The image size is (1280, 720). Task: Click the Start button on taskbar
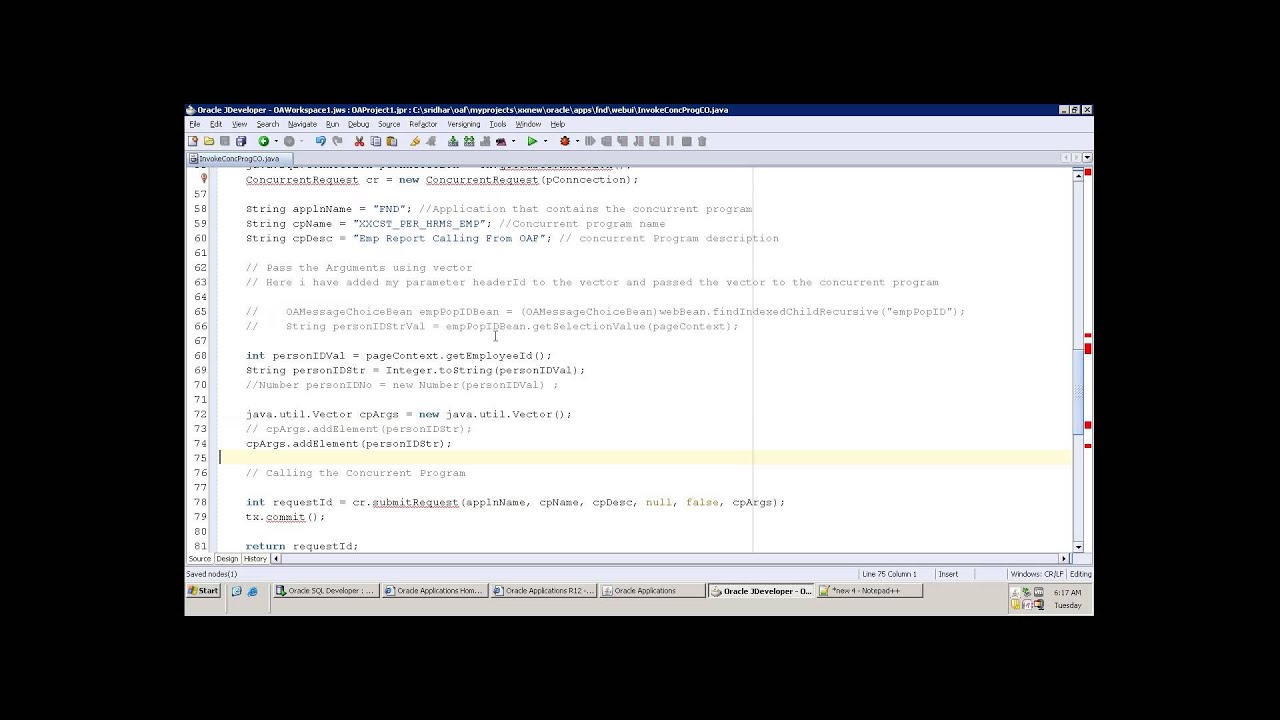203,591
